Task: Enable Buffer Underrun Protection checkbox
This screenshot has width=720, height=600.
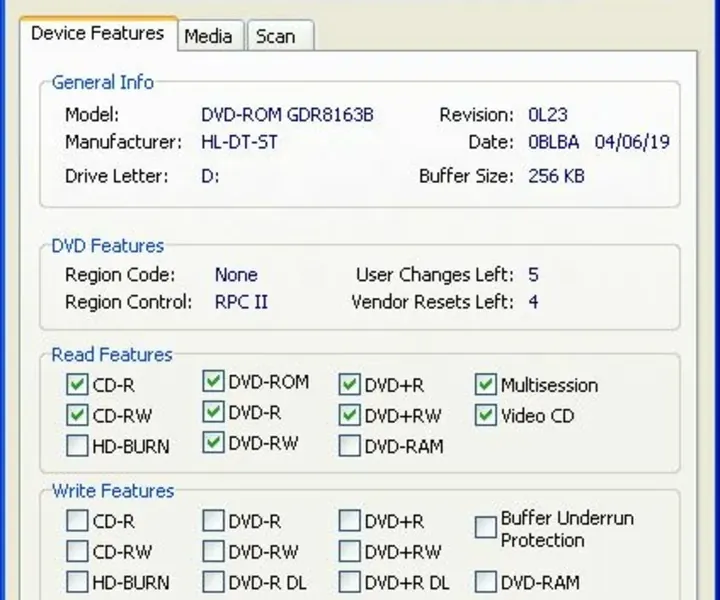Action: click(x=486, y=528)
